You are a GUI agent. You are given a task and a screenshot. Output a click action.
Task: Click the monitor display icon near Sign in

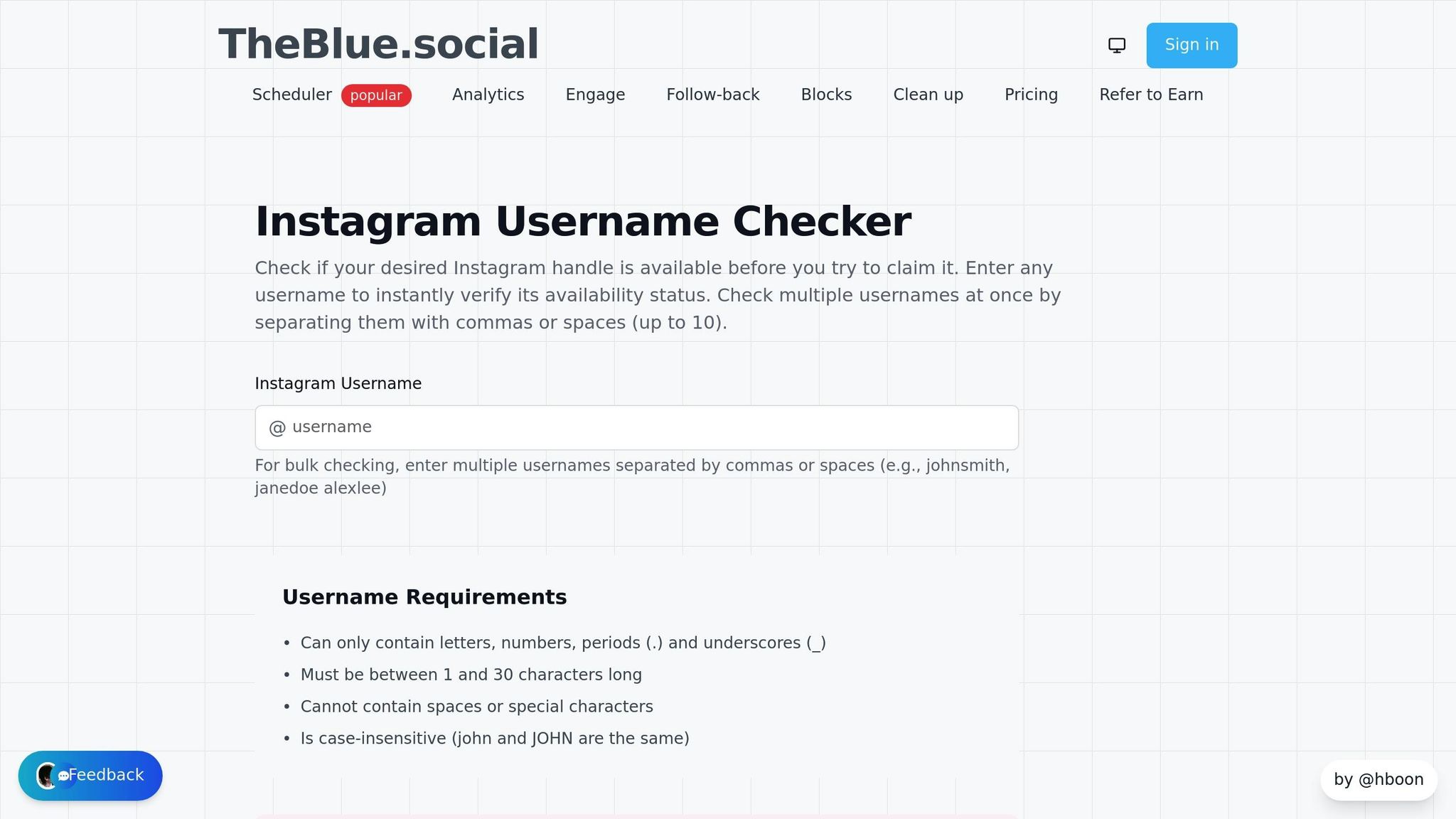point(1116,45)
